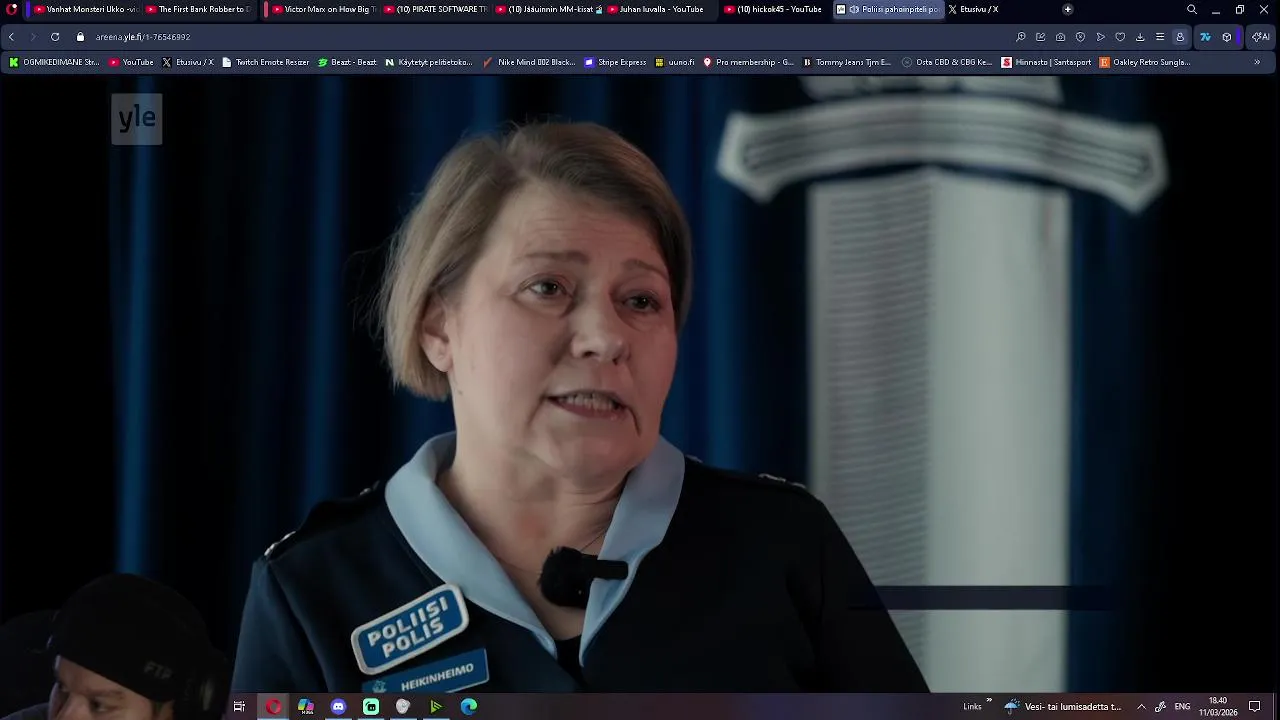The image size is (1280, 720).
Task: Open a new tab with plus button
Action: [x=1068, y=9]
